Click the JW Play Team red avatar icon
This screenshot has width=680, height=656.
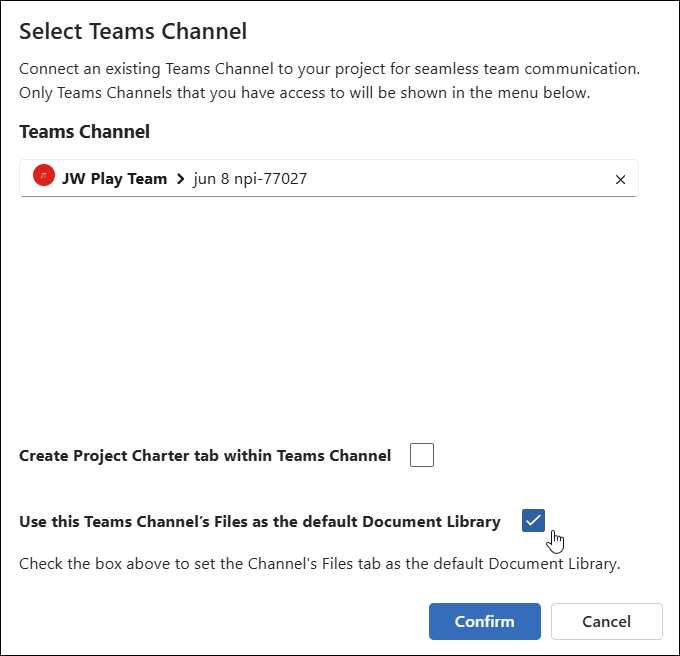[44, 175]
